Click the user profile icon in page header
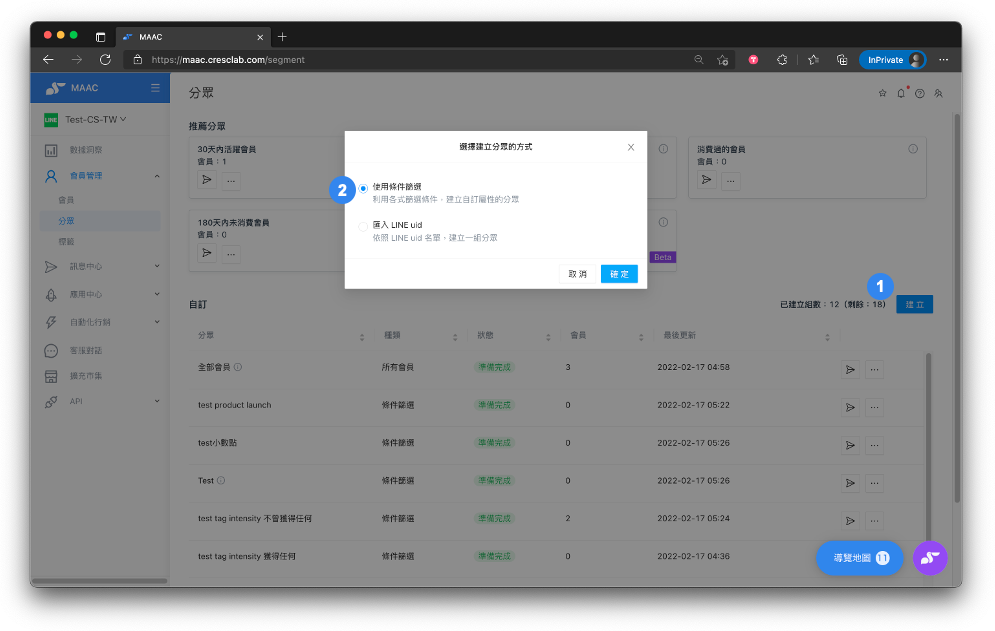This screenshot has width=995, height=631. [x=939, y=93]
